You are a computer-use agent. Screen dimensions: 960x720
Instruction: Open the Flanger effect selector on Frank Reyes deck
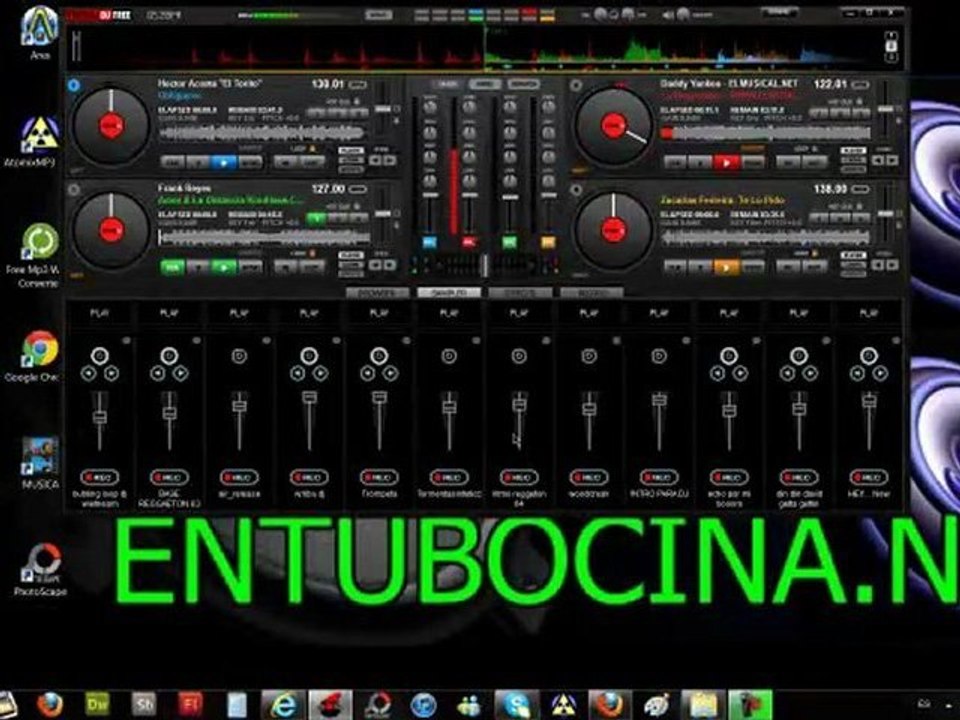pos(351,255)
